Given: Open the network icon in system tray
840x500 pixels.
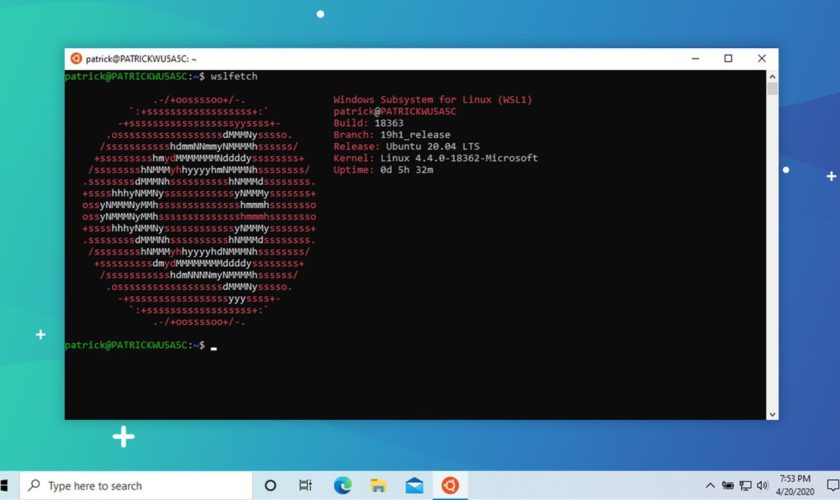Looking at the screenshot, I should point(745,486).
